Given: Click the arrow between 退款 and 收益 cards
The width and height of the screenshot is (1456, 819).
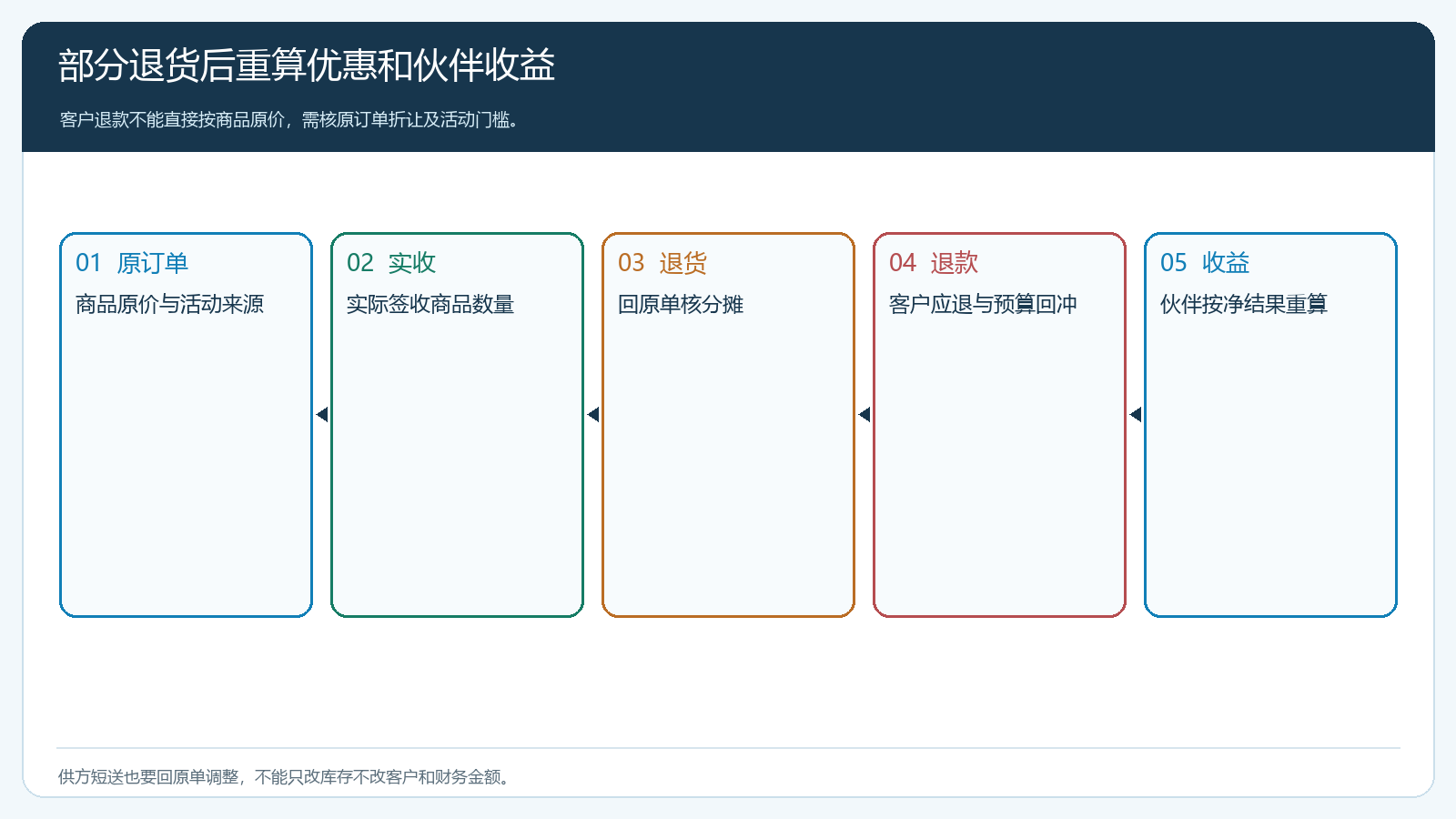Looking at the screenshot, I should tap(1136, 415).
